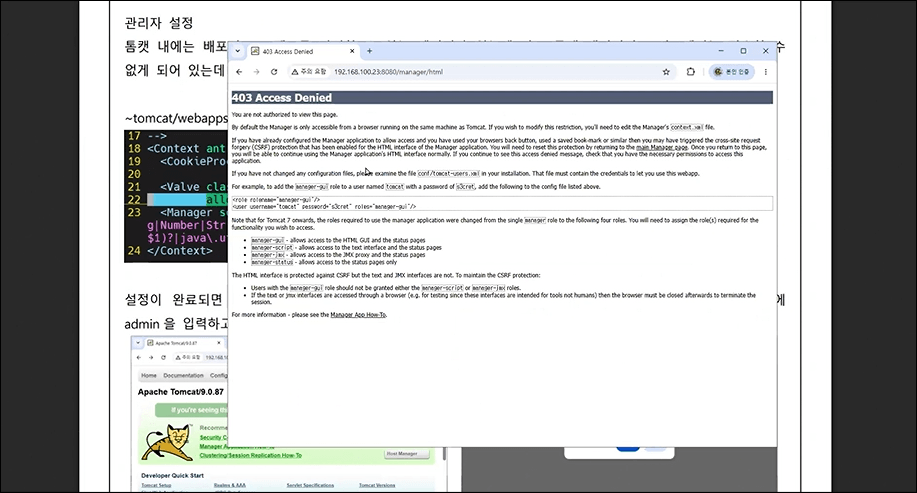The width and height of the screenshot is (917, 493).
Task: Click the Tomcat Setup link in background page
Action: [x=156, y=485]
